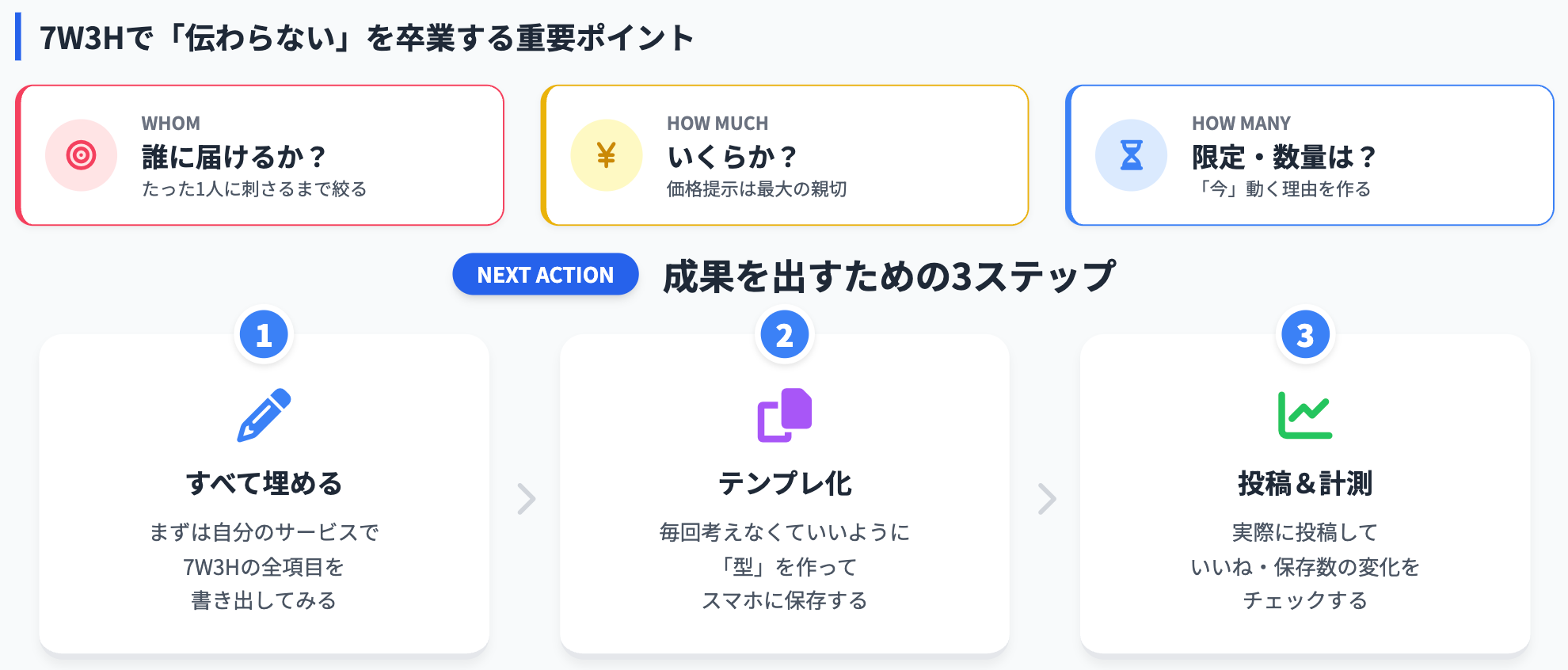Select the いくらか？ card heading

click(x=732, y=157)
